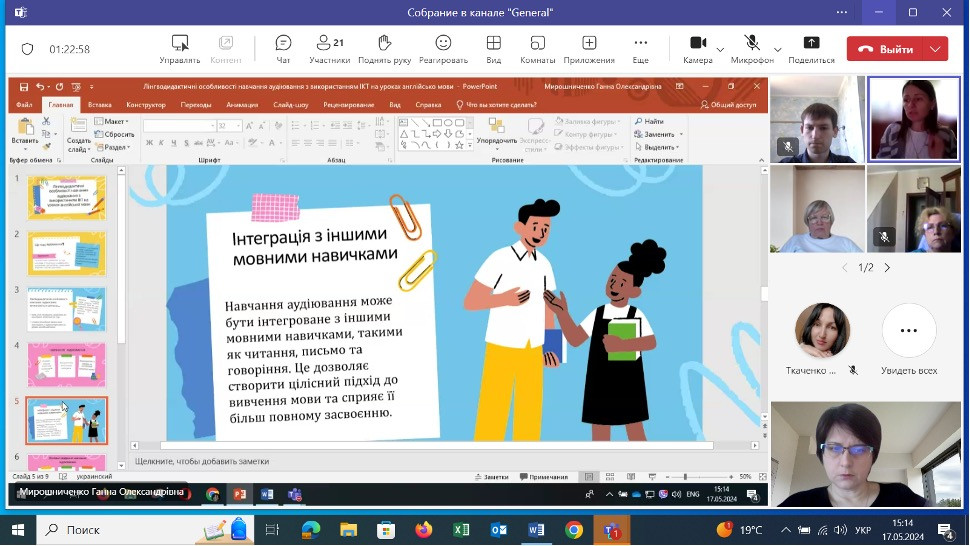Open the weather widget showing 19°C
The width and height of the screenshot is (970, 546).
(x=740, y=530)
